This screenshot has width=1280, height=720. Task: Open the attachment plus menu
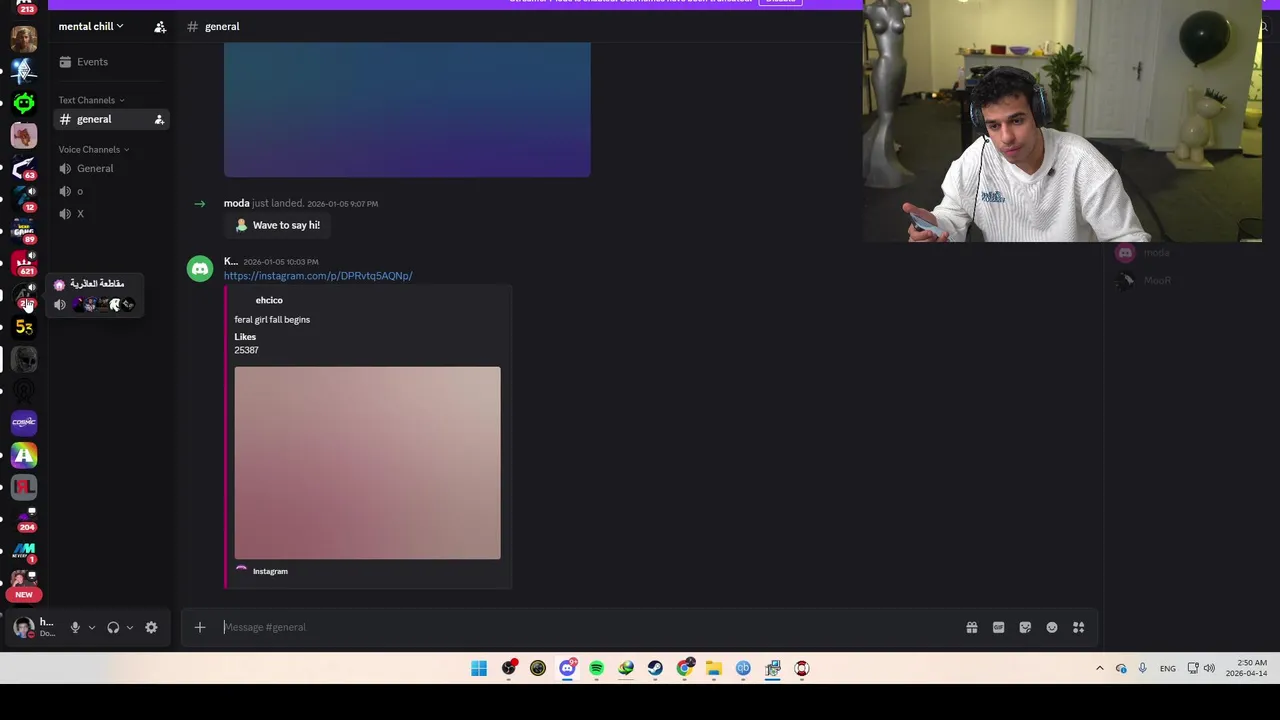[200, 627]
